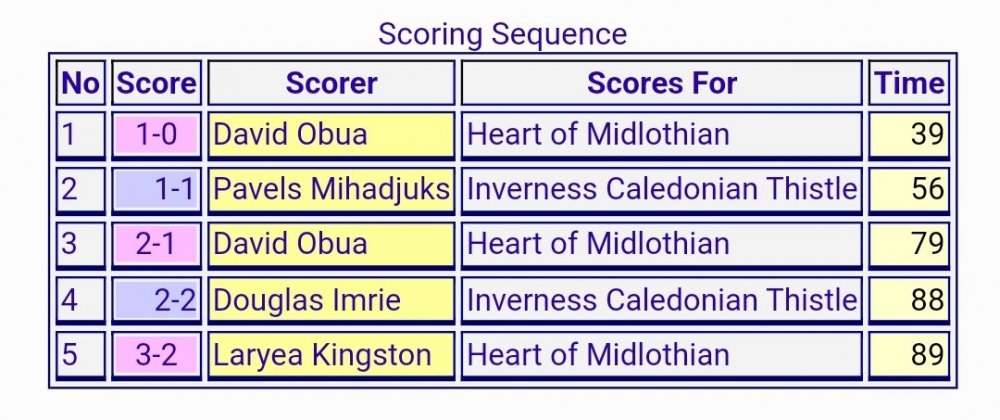Click the blue 1-1 score cell
This screenshot has width=1000, height=420.
(156, 190)
